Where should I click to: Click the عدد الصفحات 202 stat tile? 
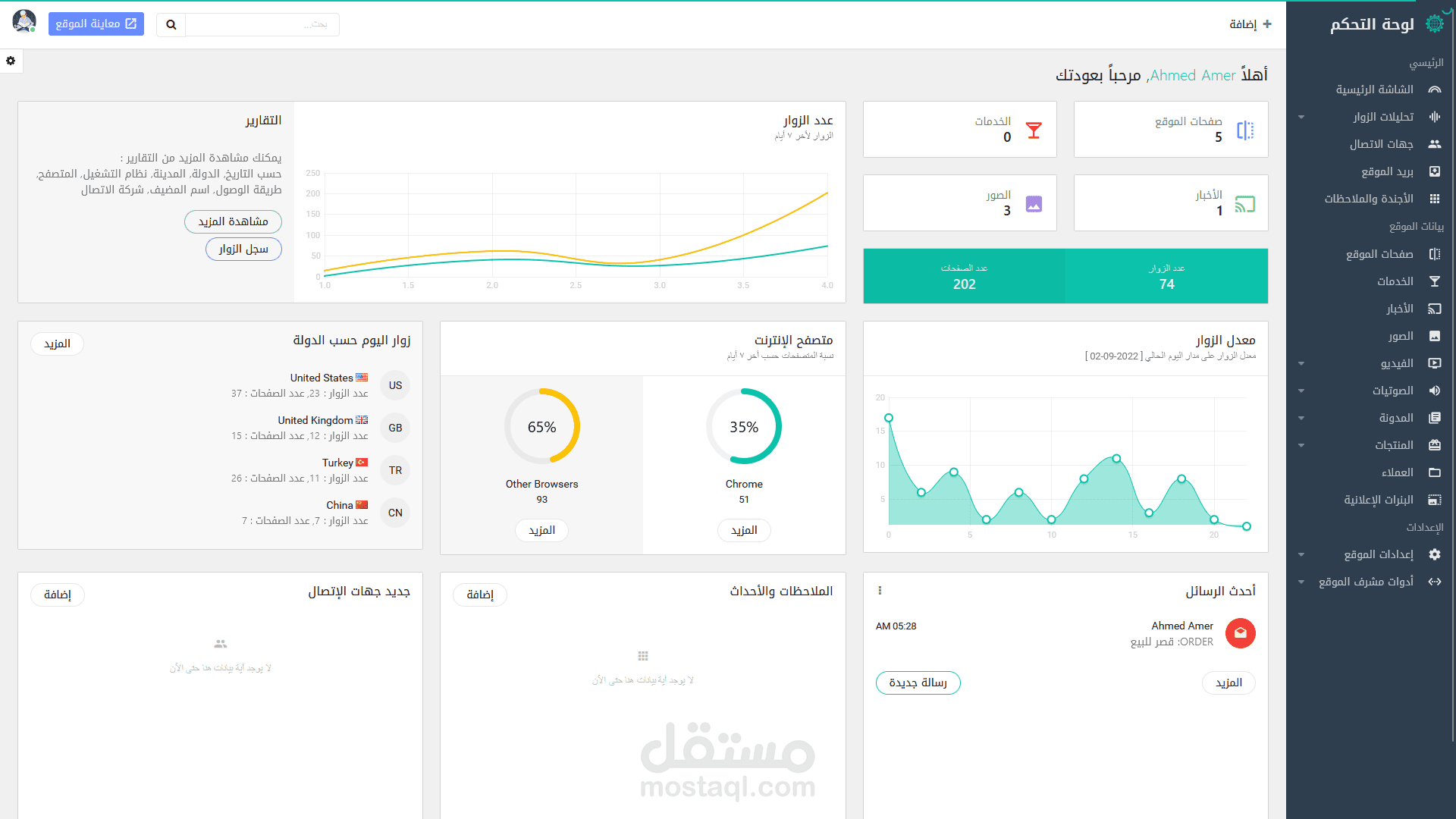964,276
